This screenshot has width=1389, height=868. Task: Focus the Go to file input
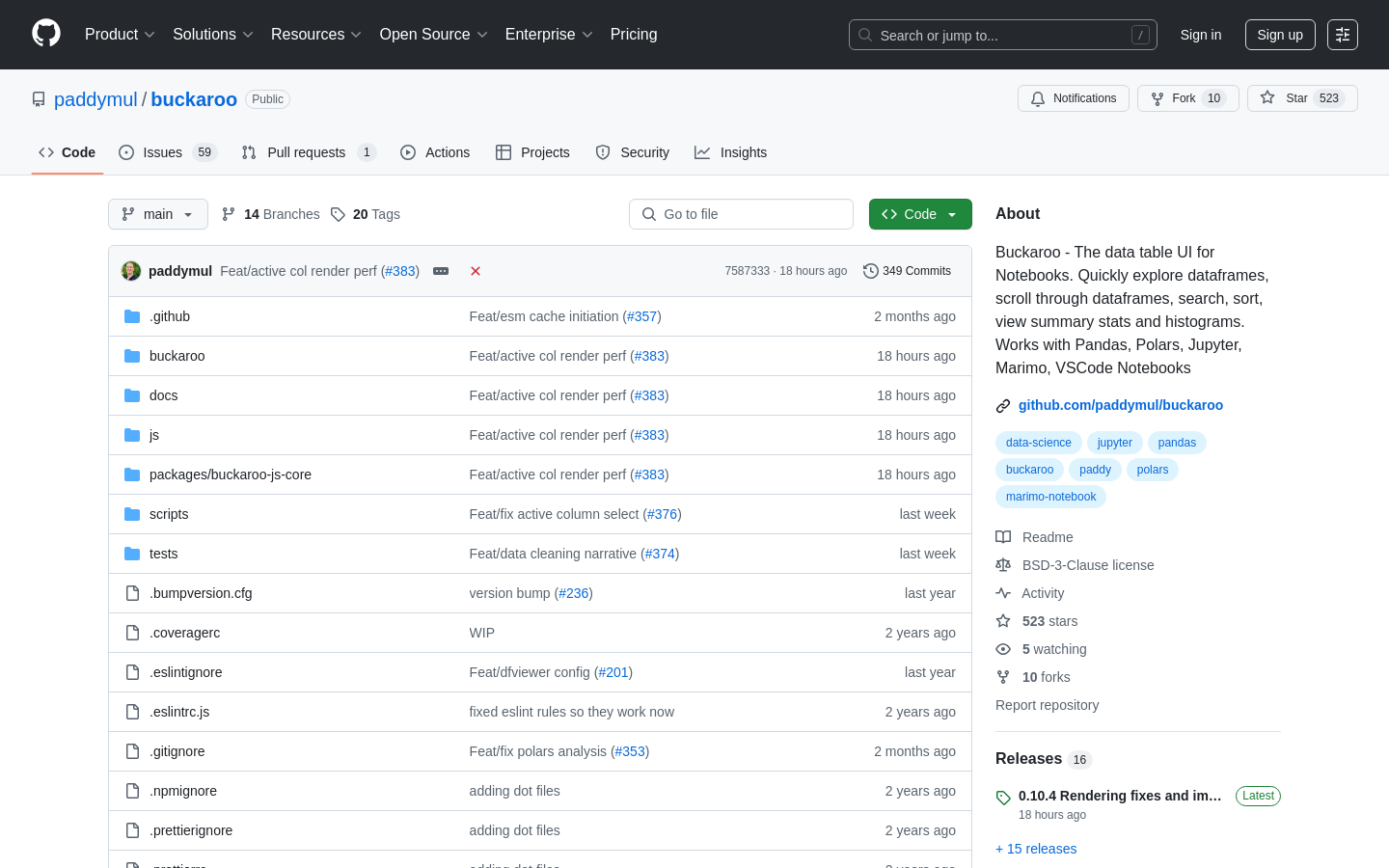[x=741, y=214]
